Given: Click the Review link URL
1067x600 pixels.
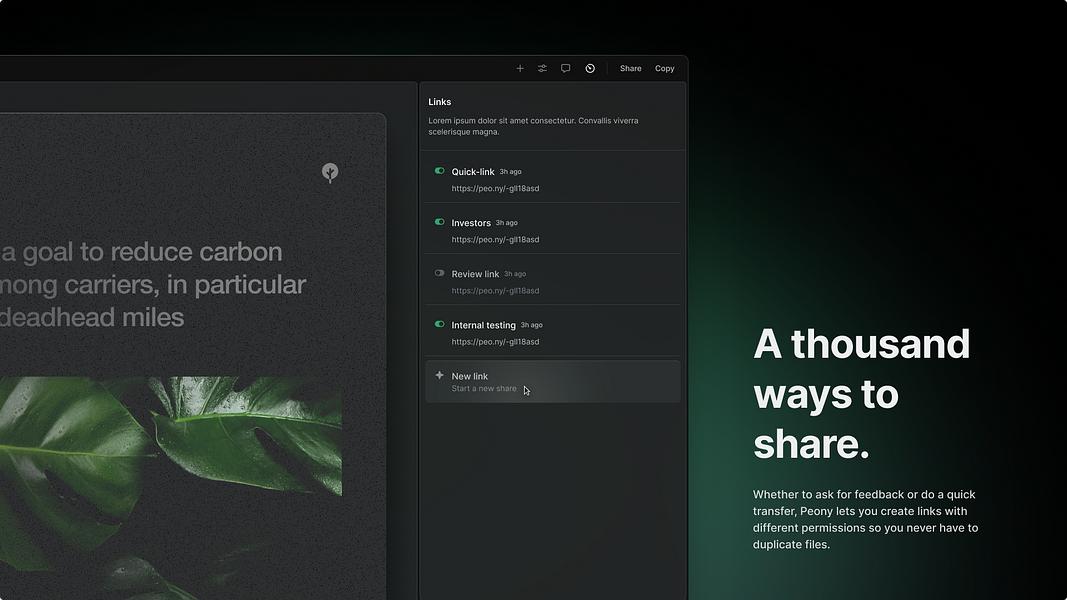Looking at the screenshot, I should click(x=495, y=290).
